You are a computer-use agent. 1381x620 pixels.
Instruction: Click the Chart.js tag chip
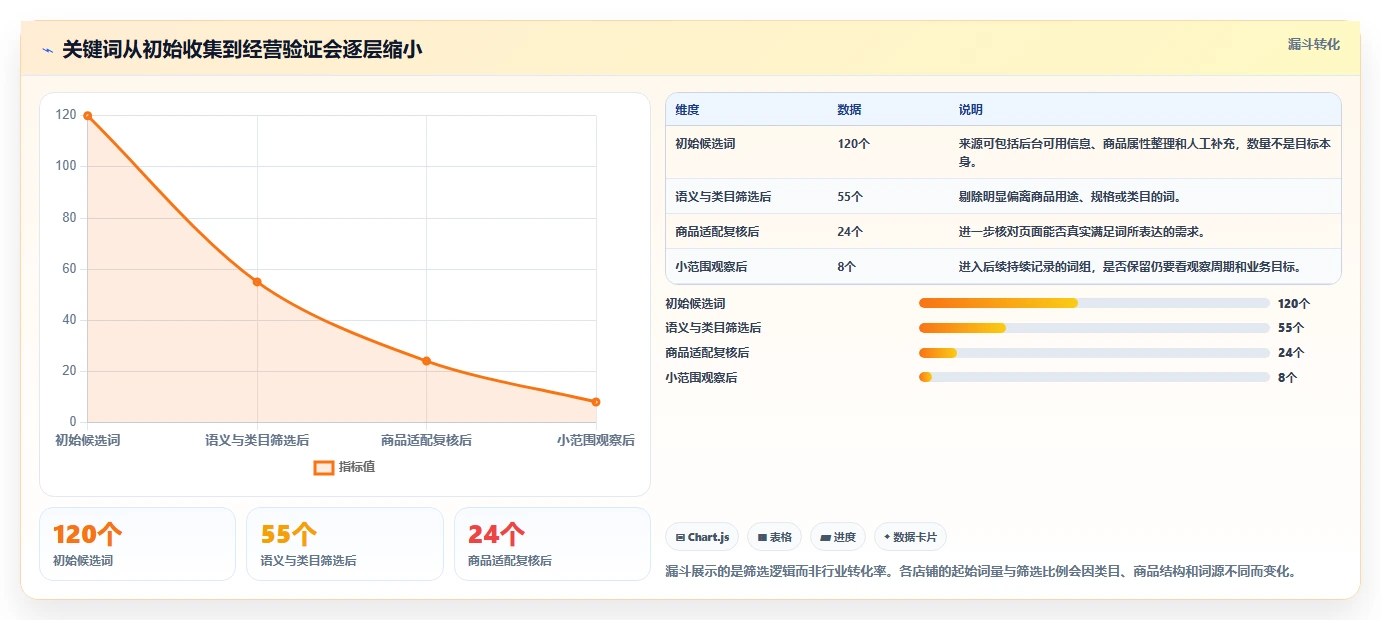click(x=702, y=537)
